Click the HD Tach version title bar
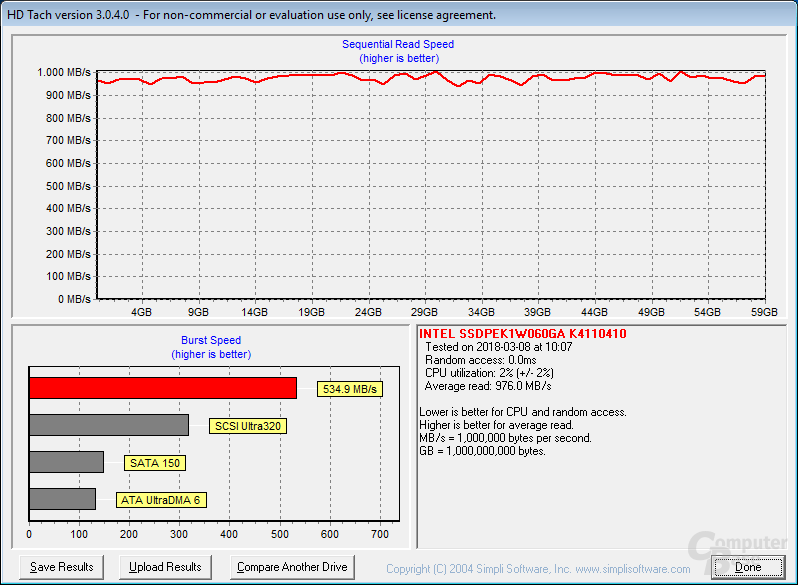 click(x=399, y=15)
